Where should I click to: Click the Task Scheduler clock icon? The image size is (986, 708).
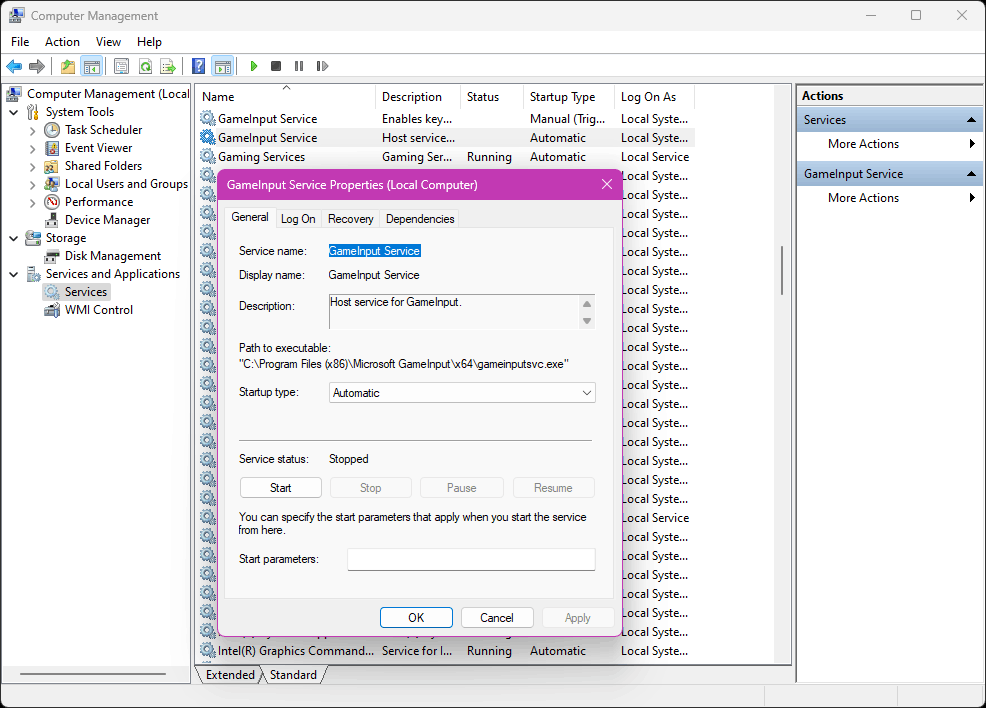coord(52,130)
